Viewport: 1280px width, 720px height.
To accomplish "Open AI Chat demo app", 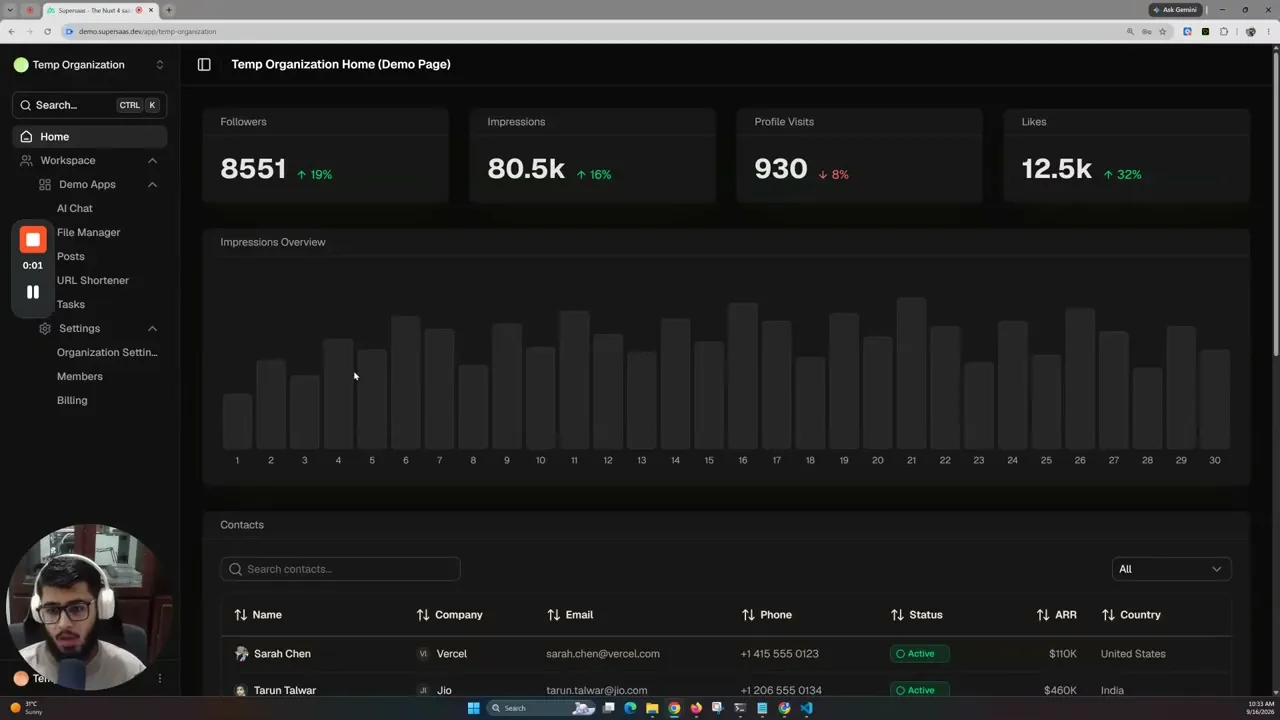I will [75, 209].
